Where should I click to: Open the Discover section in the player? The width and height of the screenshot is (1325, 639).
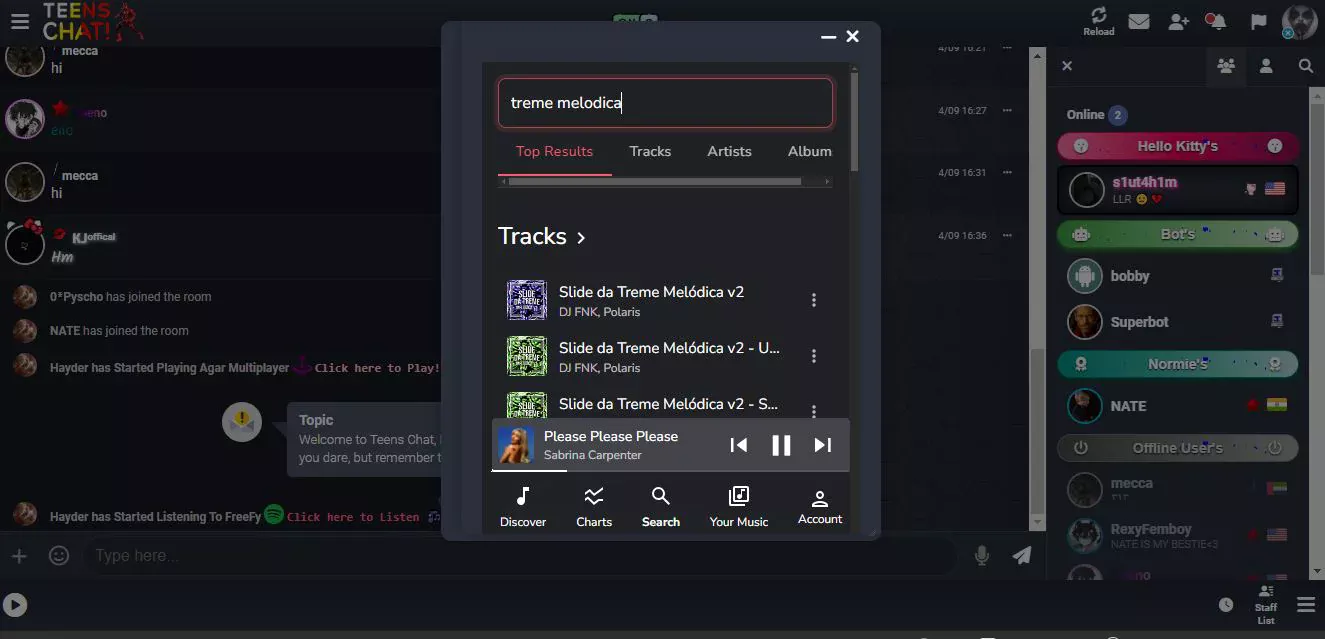point(523,506)
